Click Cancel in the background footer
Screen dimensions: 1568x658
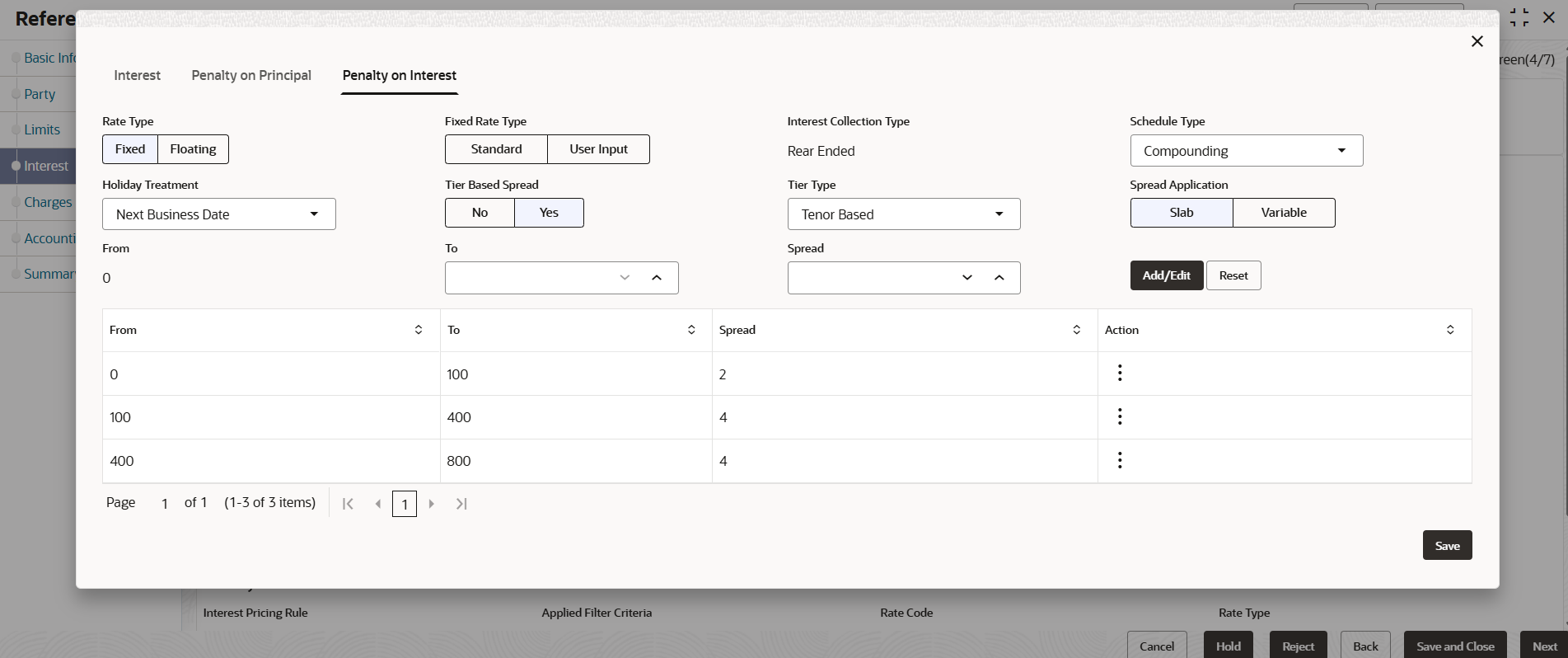tap(1157, 646)
